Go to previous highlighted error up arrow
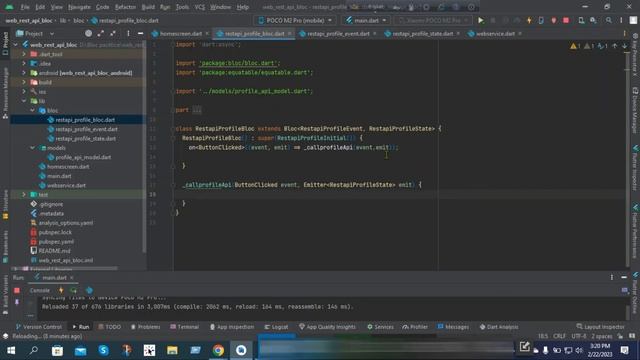The width and height of the screenshot is (640, 360). [x=615, y=46]
